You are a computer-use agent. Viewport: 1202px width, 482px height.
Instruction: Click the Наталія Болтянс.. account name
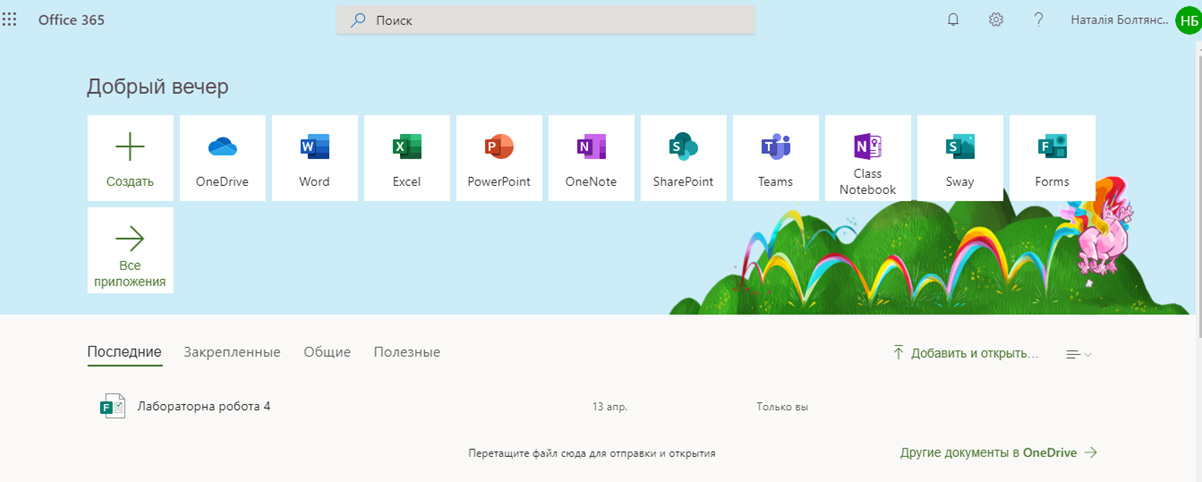(x=1120, y=20)
